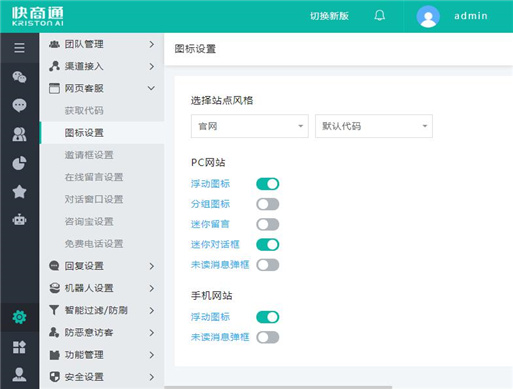Open the pie chart statistics icon
The width and height of the screenshot is (513, 389).
tap(19, 163)
